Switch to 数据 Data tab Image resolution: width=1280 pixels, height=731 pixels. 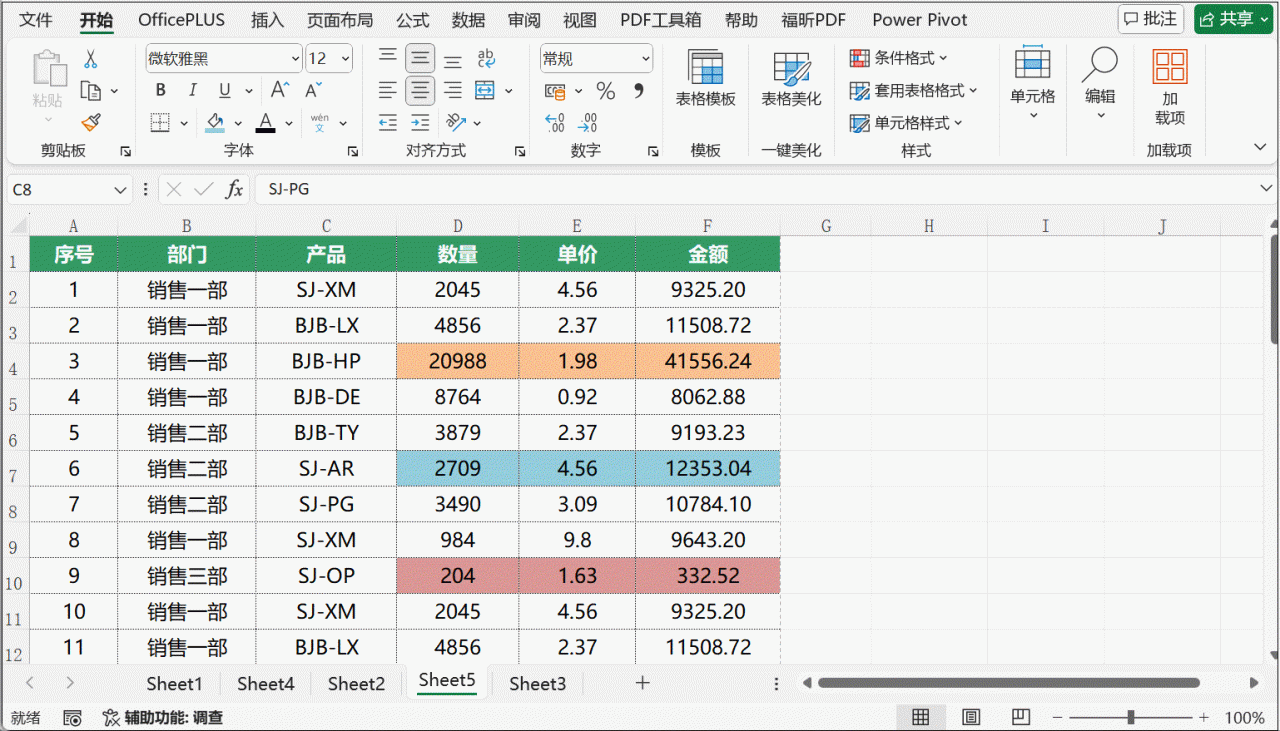pos(468,20)
